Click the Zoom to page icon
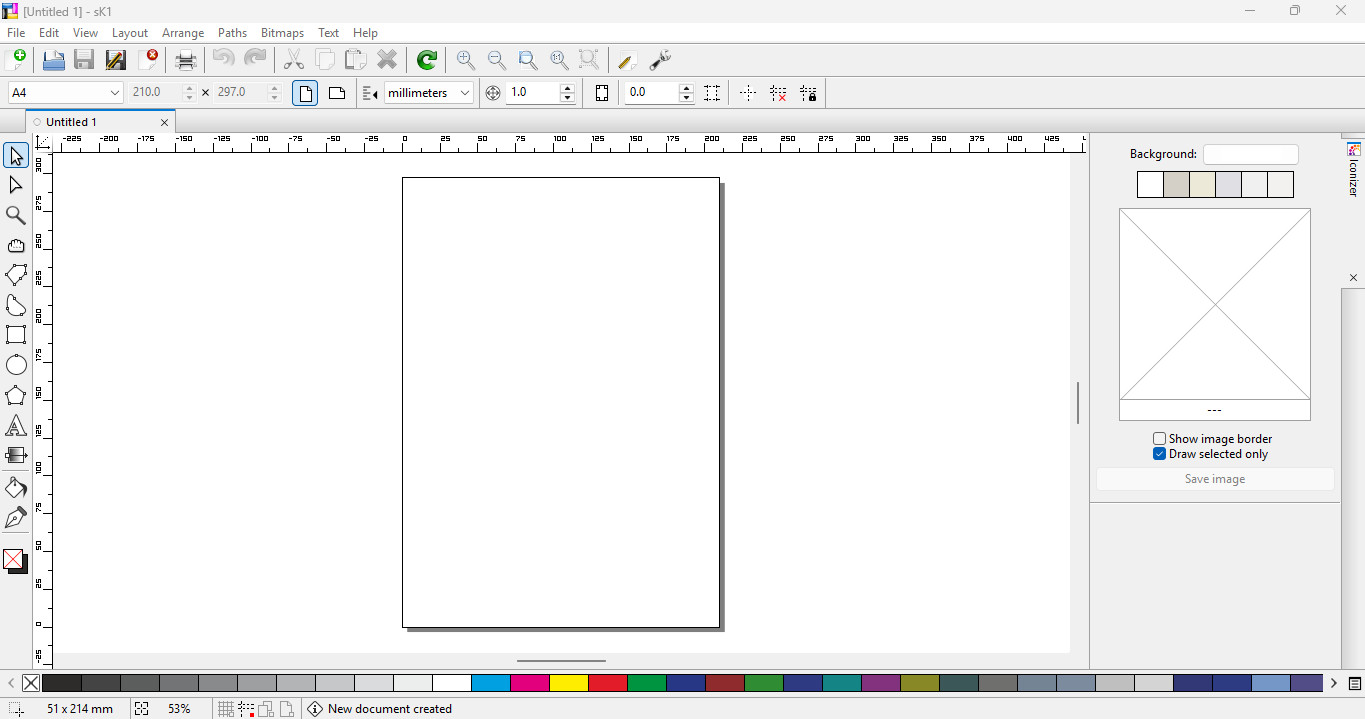This screenshot has width=1365, height=719. click(x=528, y=60)
